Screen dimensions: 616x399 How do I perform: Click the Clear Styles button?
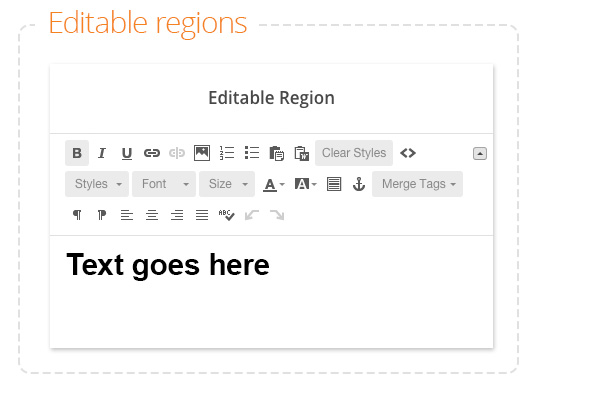[354, 153]
